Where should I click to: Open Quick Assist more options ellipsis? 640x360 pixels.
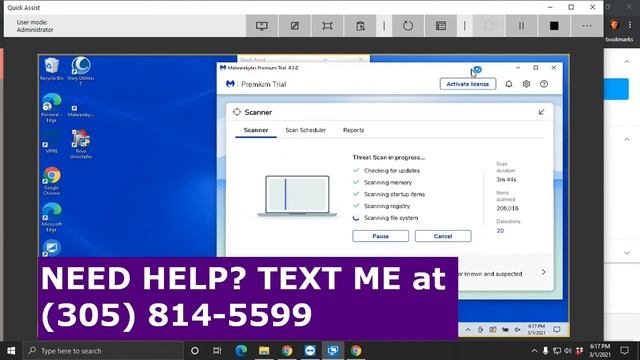(587, 26)
